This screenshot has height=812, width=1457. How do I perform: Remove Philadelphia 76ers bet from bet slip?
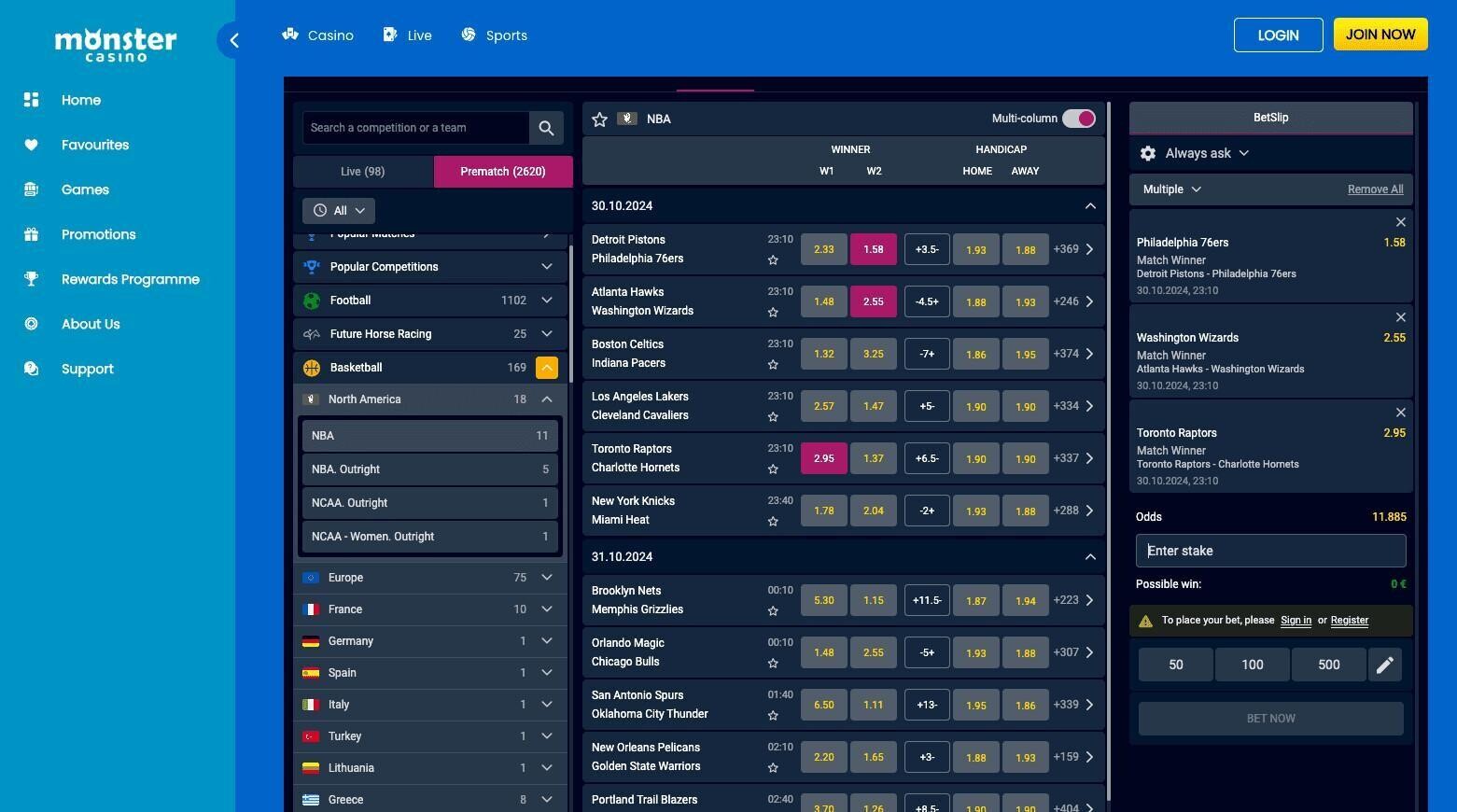[1400, 222]
